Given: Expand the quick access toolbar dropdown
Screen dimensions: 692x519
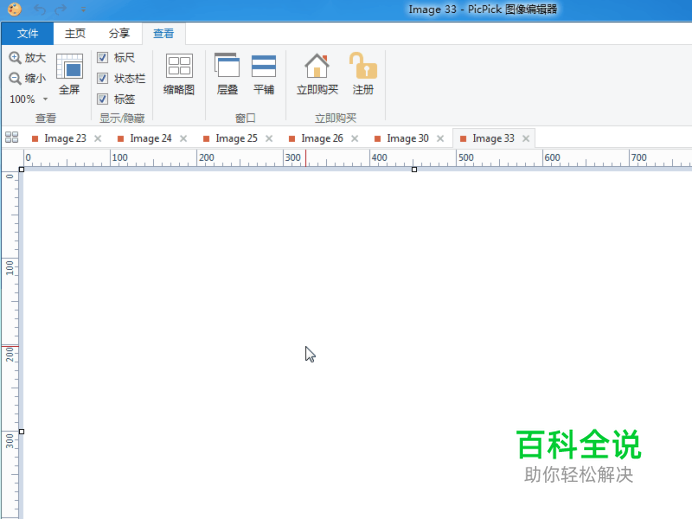Looking at the screenshot, I should 83,10.
